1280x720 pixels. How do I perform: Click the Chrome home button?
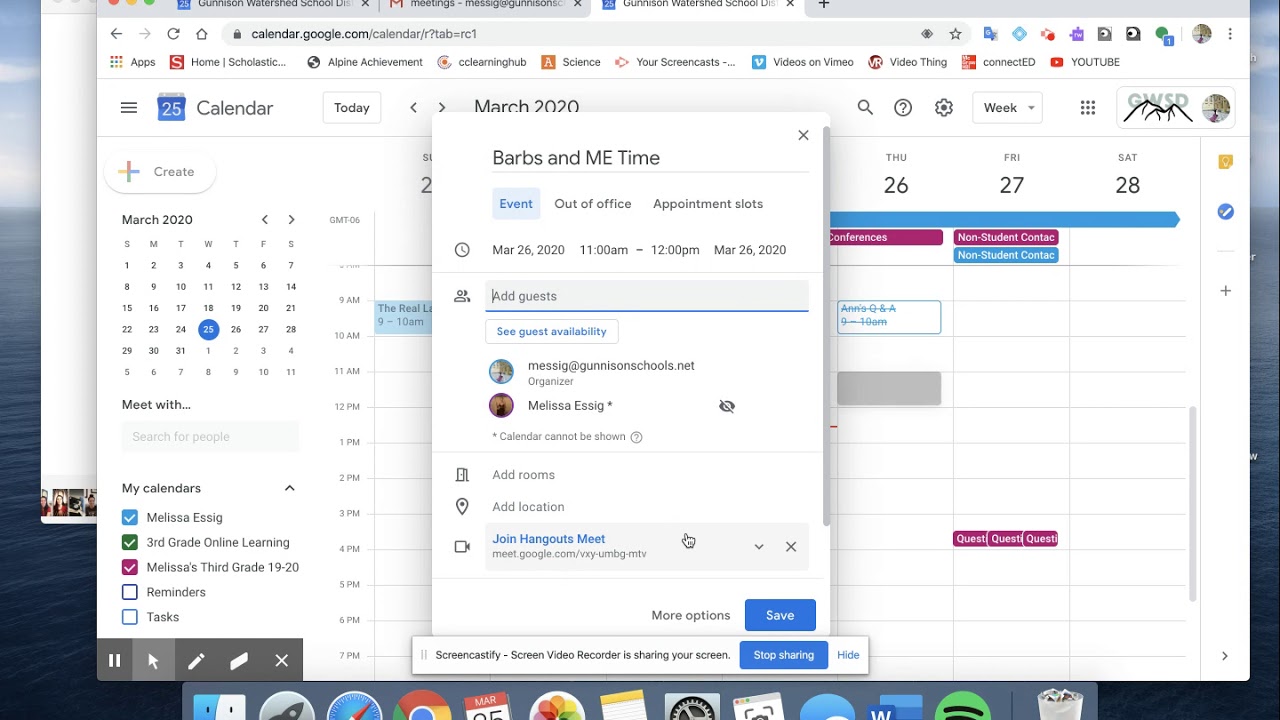pos(202,34)
